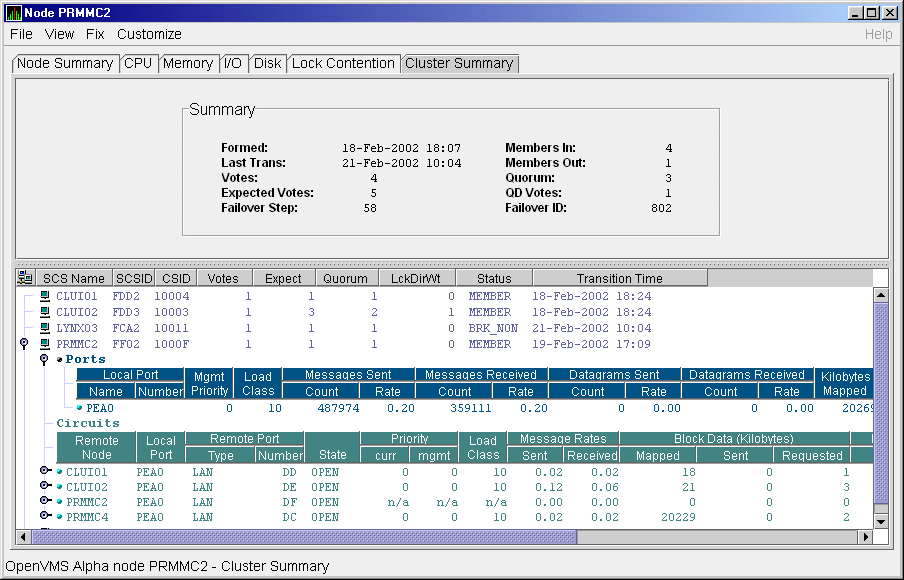Select the CLUI01 node computer icon
This screenshot has height=580, width=904.
point(45,297)
